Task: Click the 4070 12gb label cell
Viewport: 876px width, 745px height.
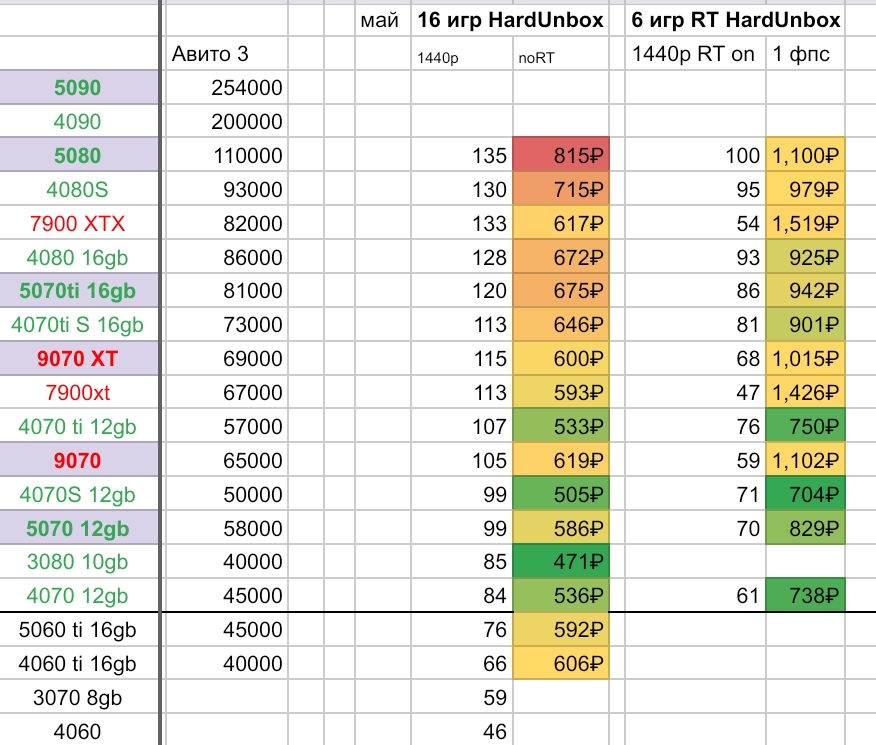Action: coord(79,595)
